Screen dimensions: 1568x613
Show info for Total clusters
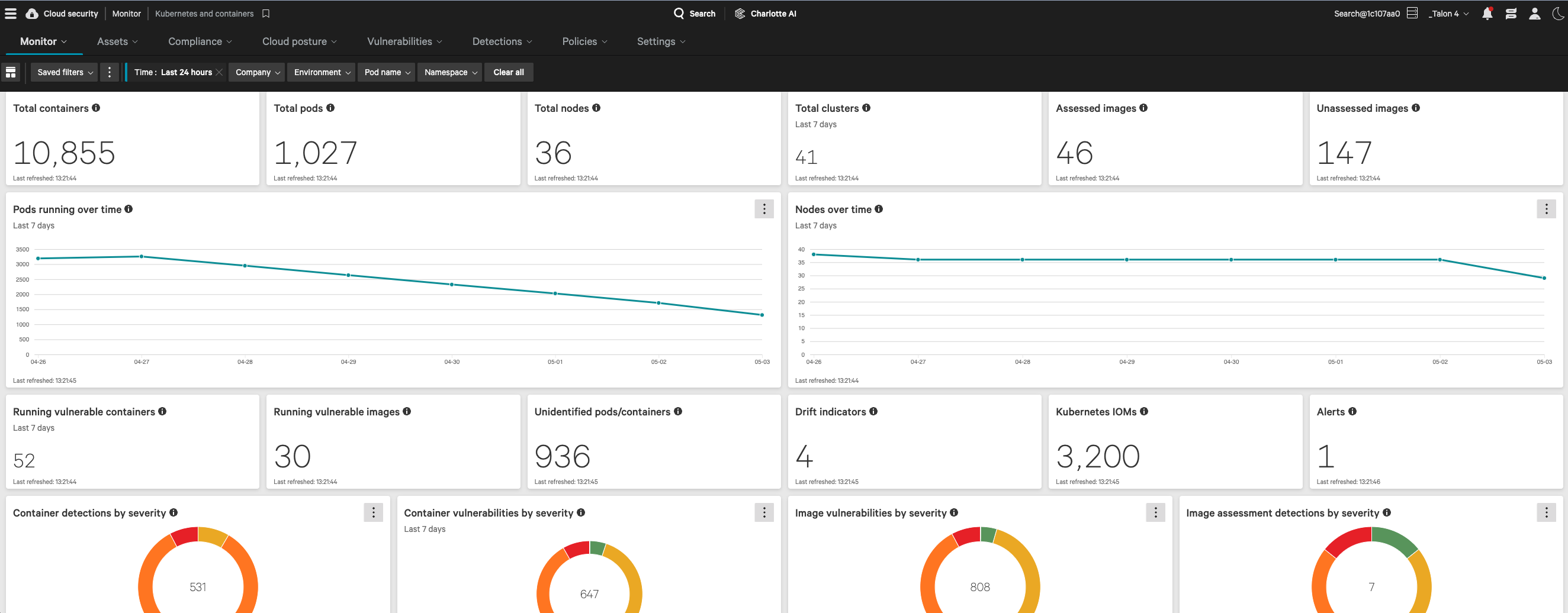866,108
